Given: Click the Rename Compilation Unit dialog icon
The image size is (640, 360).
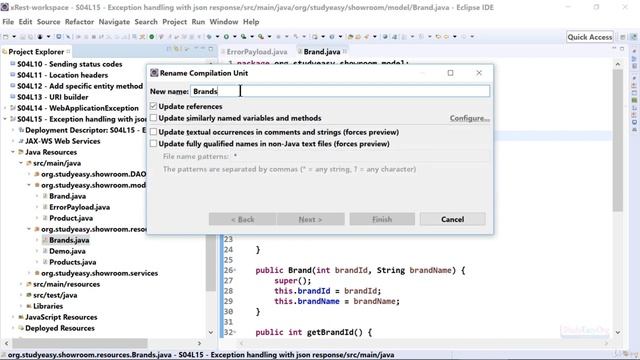Looking at the screenshot, I should [x=154, y=73].
